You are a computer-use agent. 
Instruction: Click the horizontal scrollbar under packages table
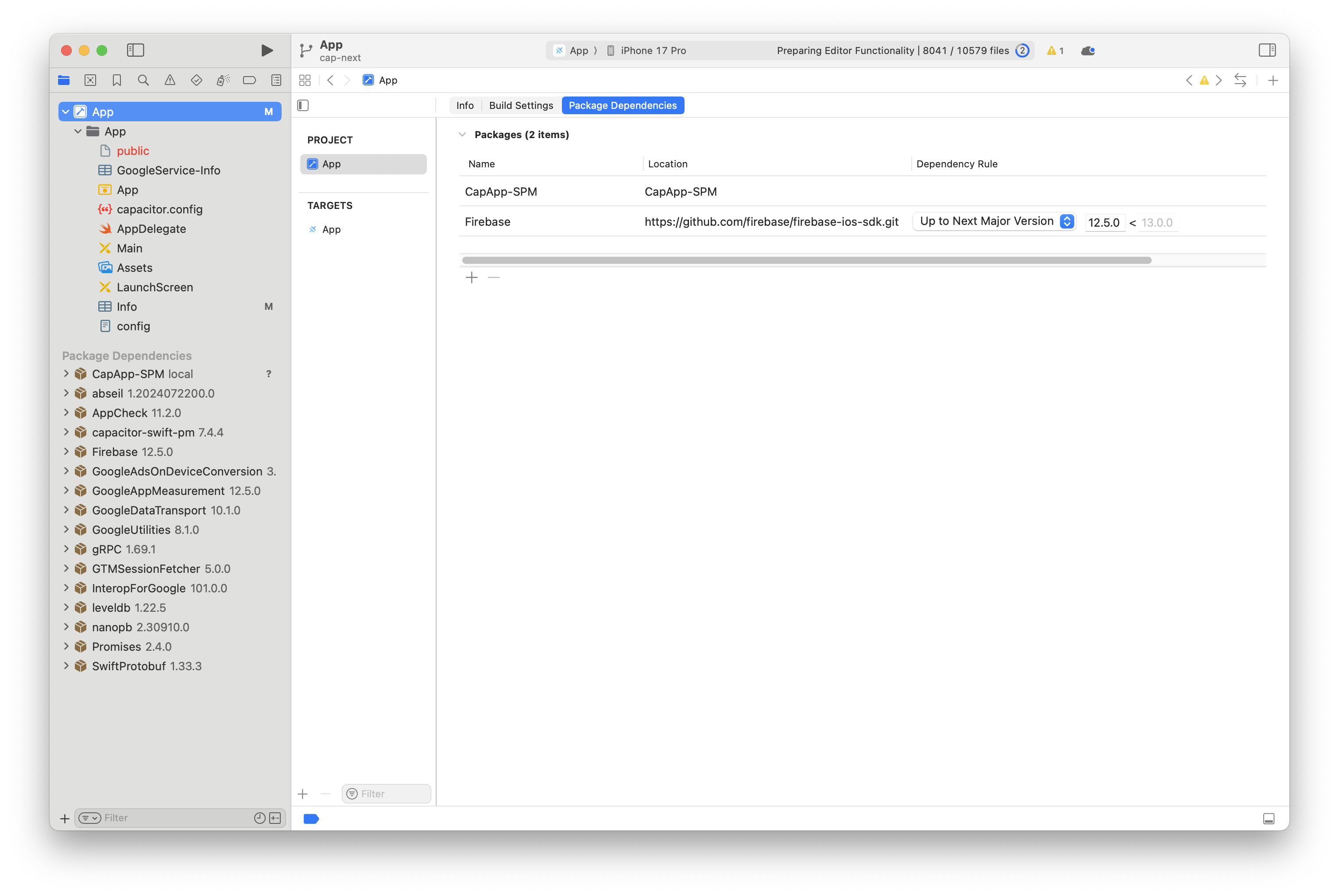tap(806, 261)
